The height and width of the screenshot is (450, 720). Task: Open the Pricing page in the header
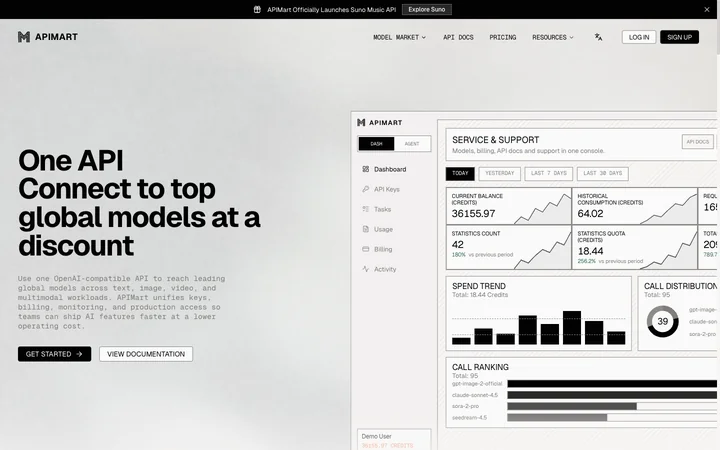503,37
